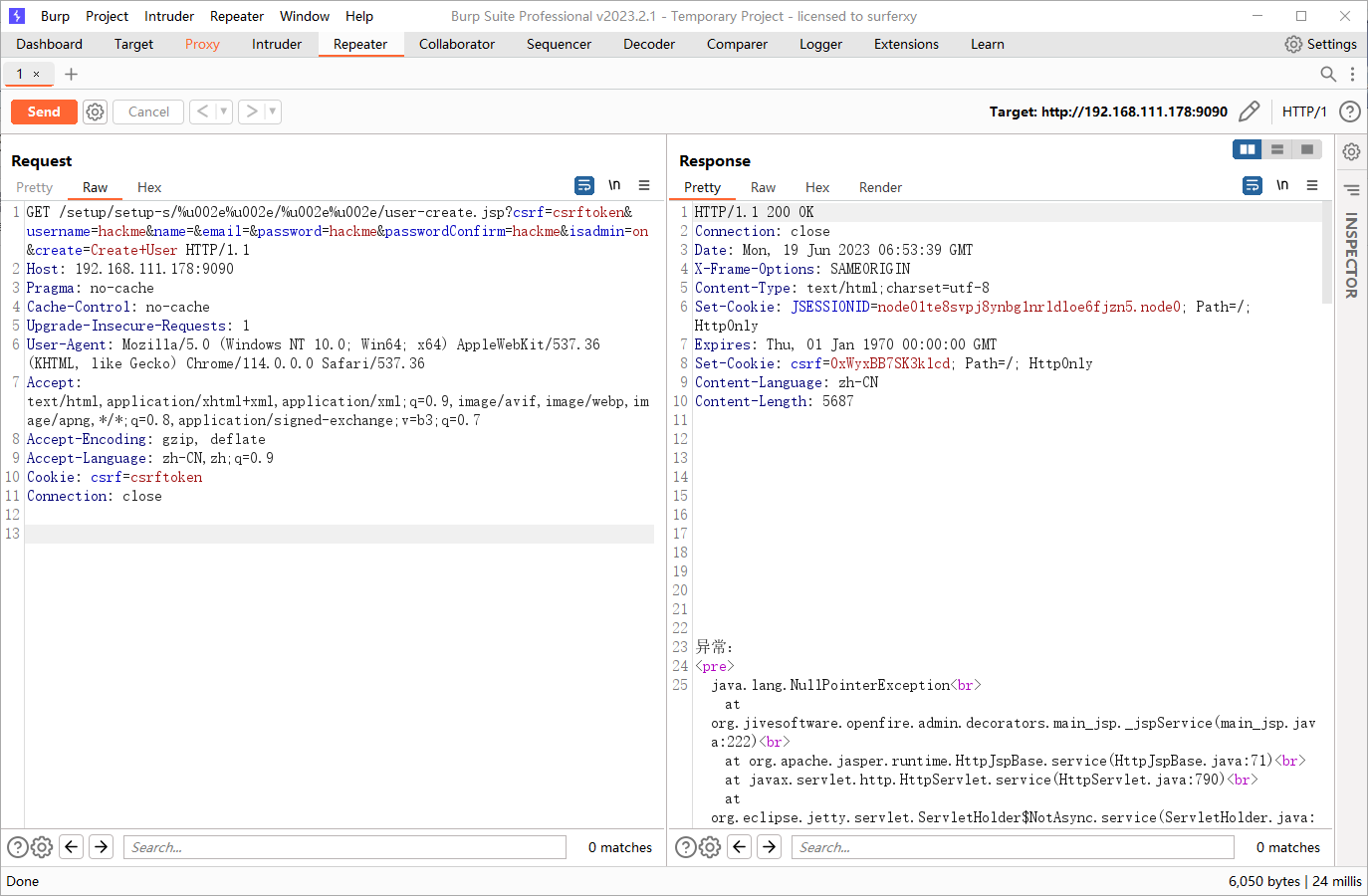The width and height of the screenshot is (1368, 896).
Task: Switch to the Decoder tab
Action: [x=649, y=44]
